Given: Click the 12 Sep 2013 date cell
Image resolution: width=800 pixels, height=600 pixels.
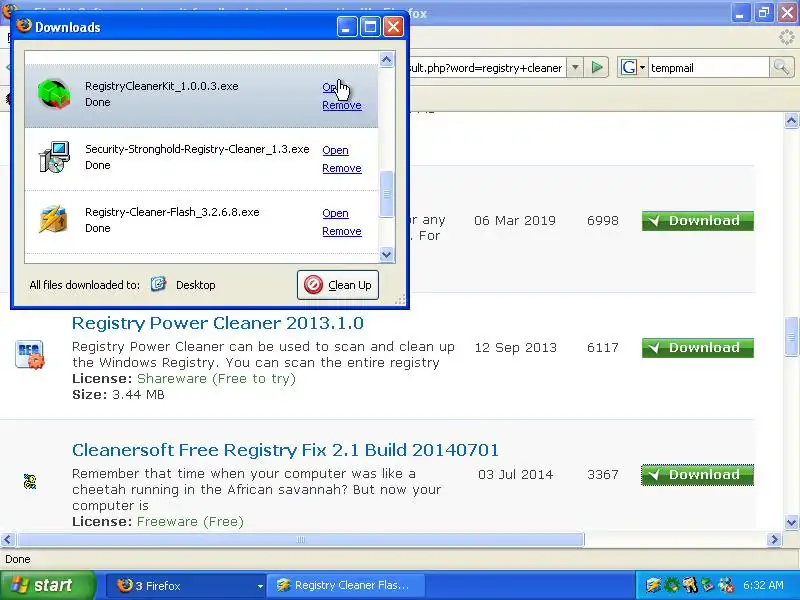Looking at the screenshot, I should 515,348.
